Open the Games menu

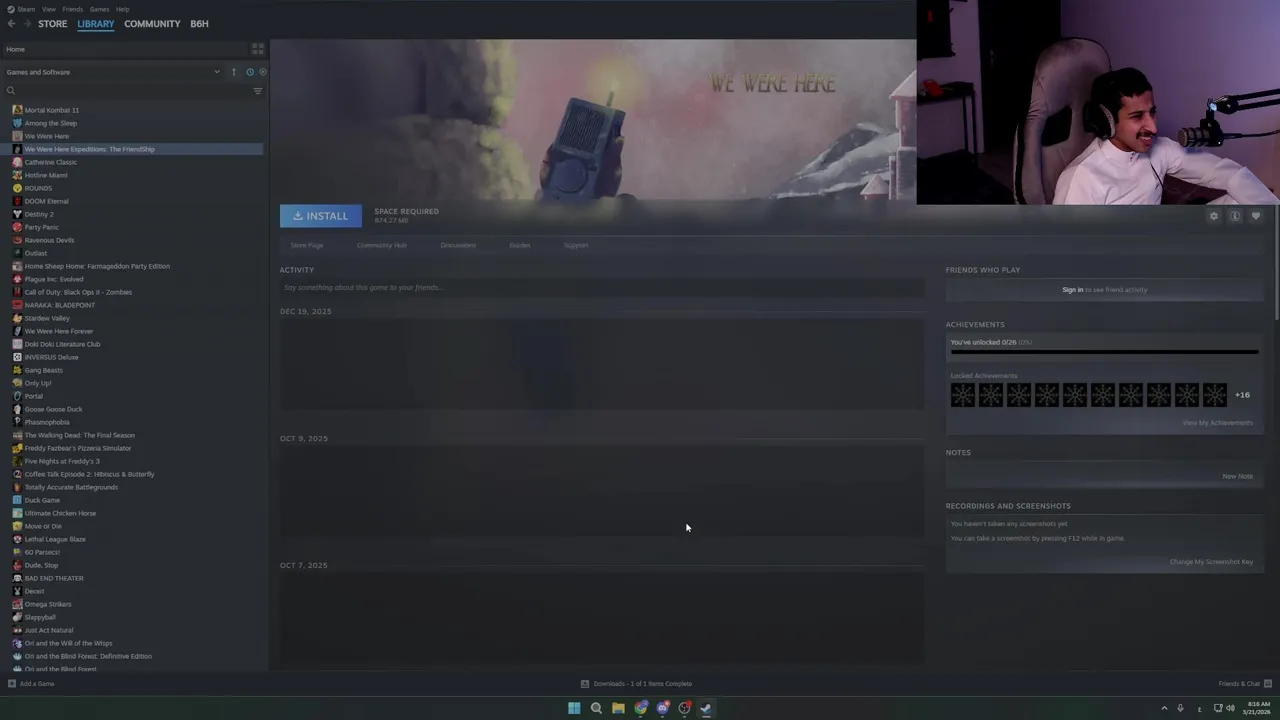pos(99,9)
